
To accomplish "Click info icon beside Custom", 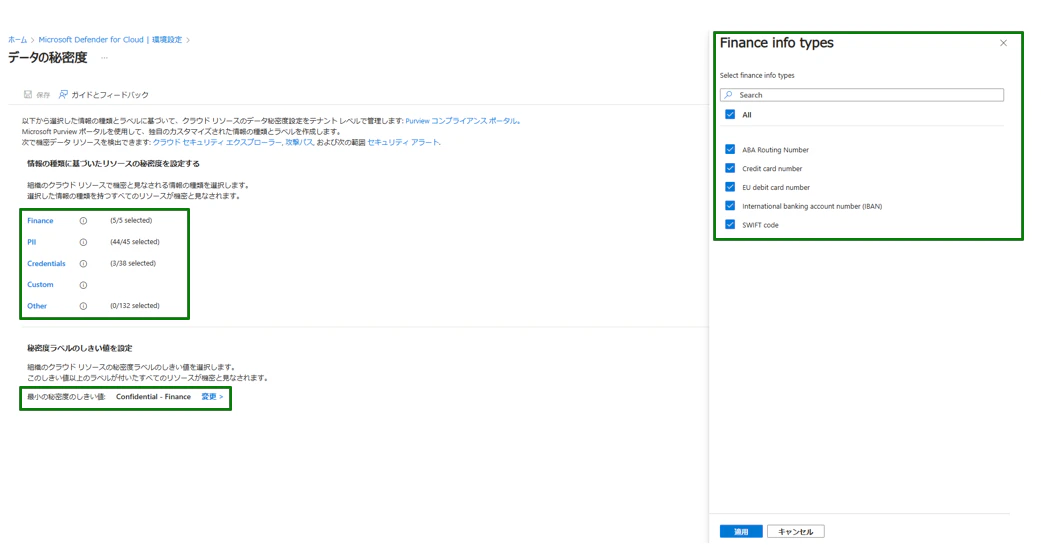I will [83, 285].
